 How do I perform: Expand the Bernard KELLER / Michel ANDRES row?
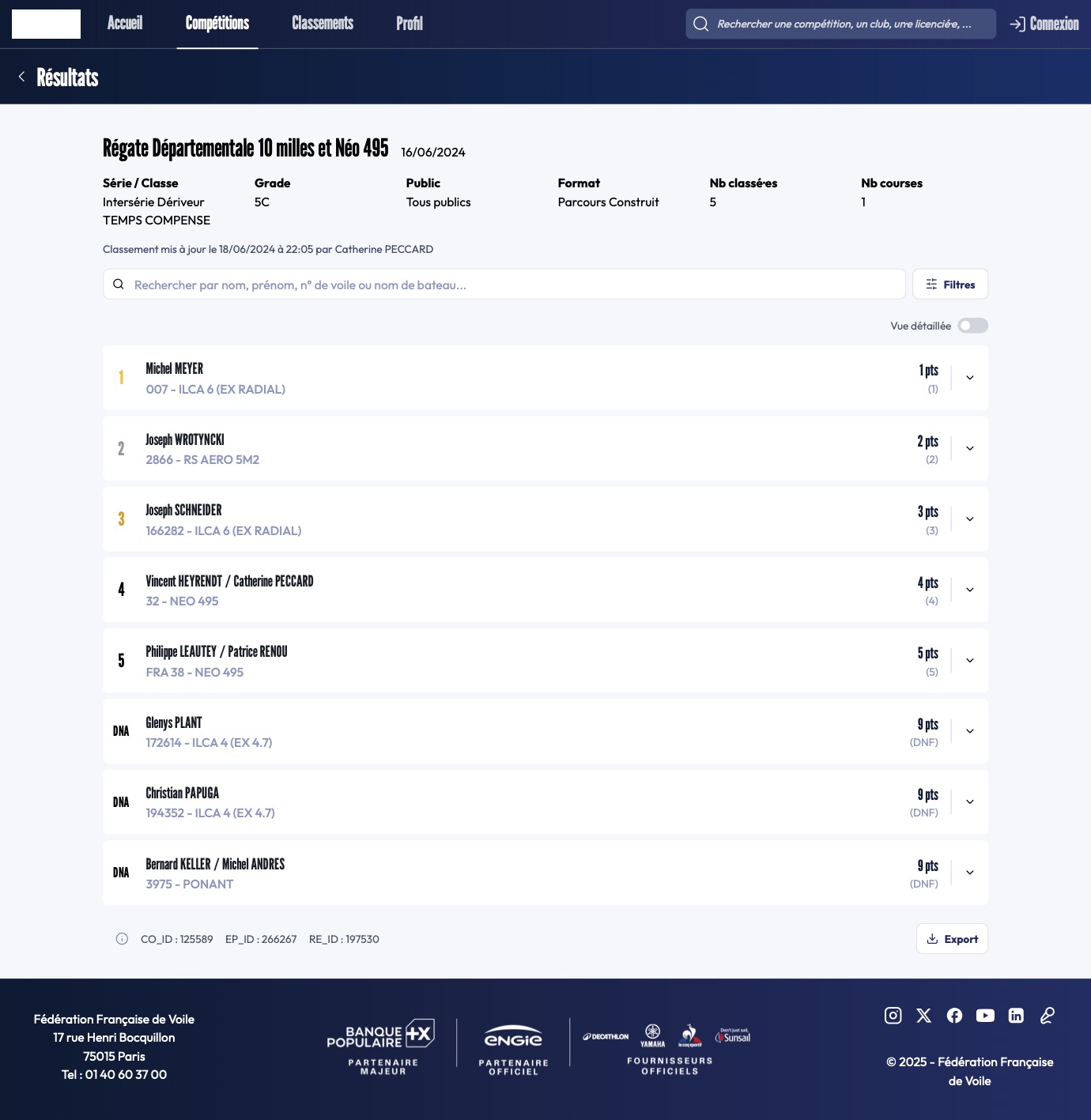point(969,873)
